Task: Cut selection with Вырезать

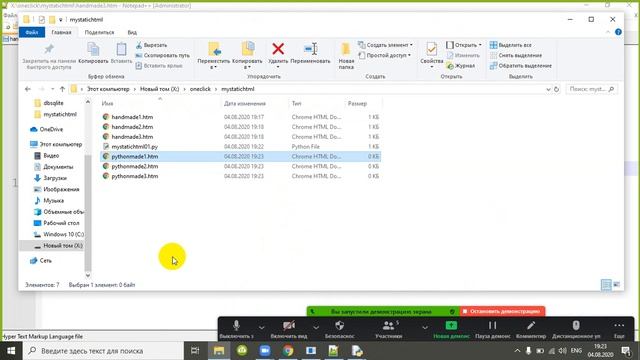Action: pos(151,45)
